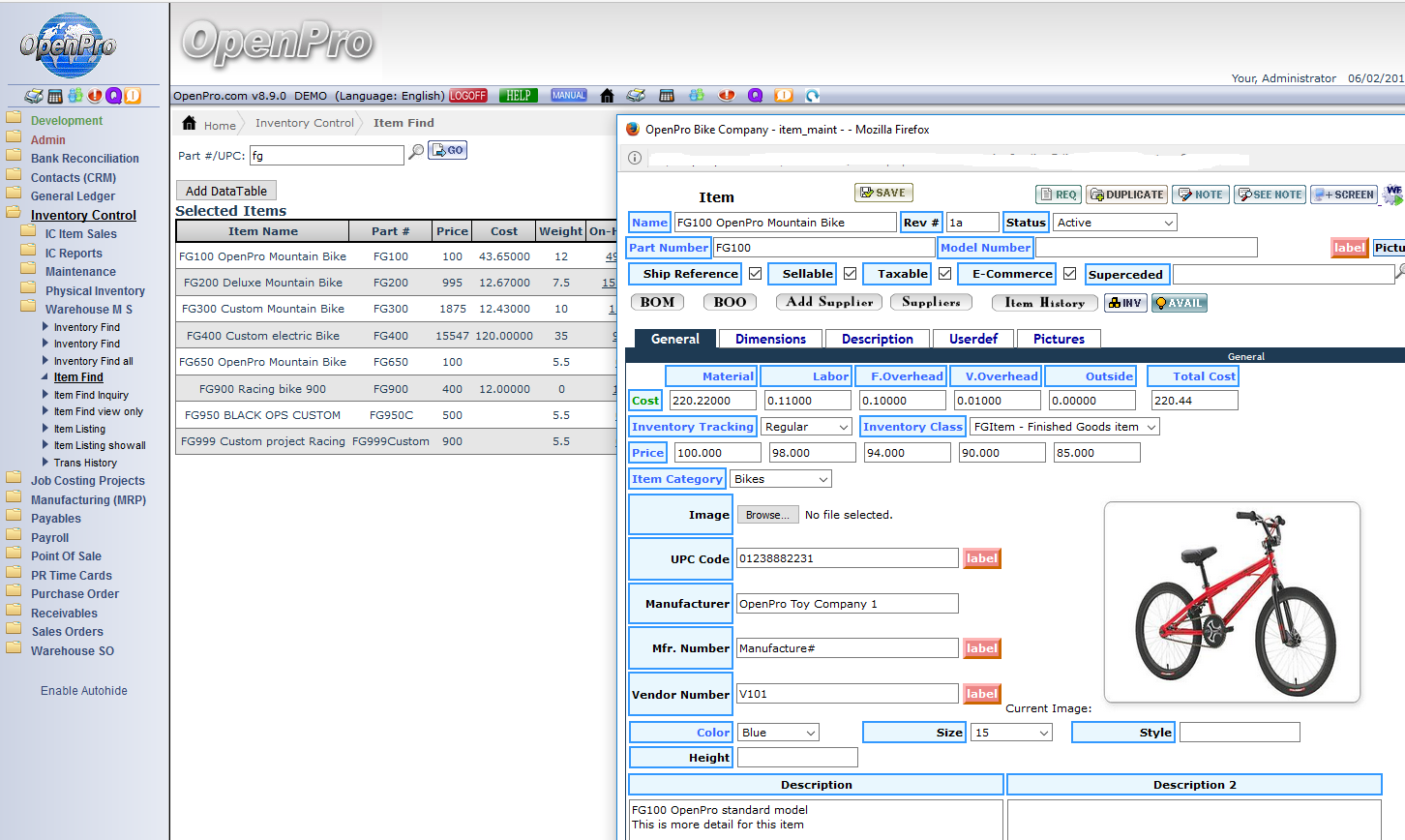Viewport: 1405px width, 840px height.
Task: Click the red alert icon atop the left sidebar
Action: (x=95, y=96)
